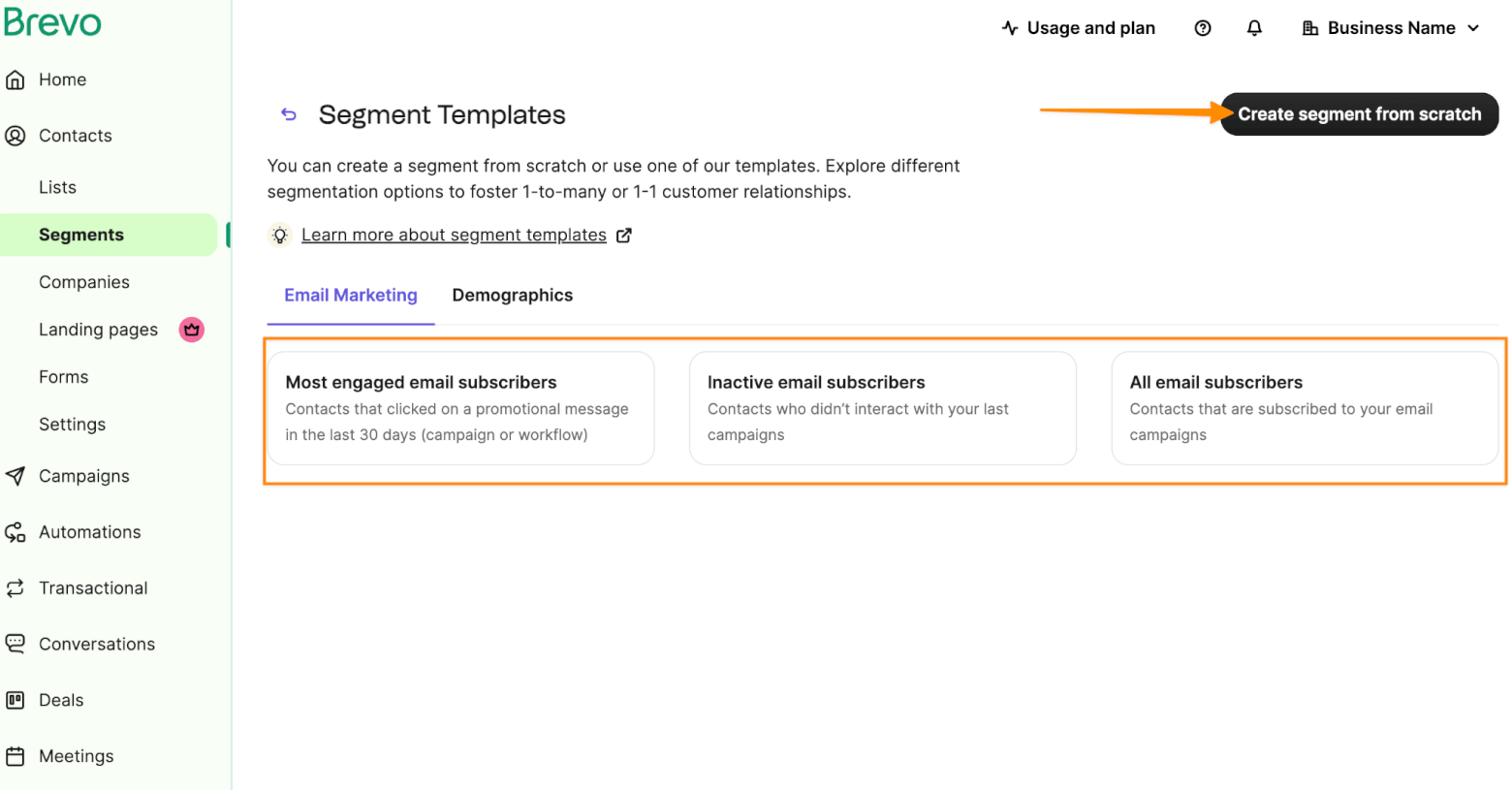Switch to the Demographics tab
The width and height of the screenshot is (1512, 791).
pos(513,296)
